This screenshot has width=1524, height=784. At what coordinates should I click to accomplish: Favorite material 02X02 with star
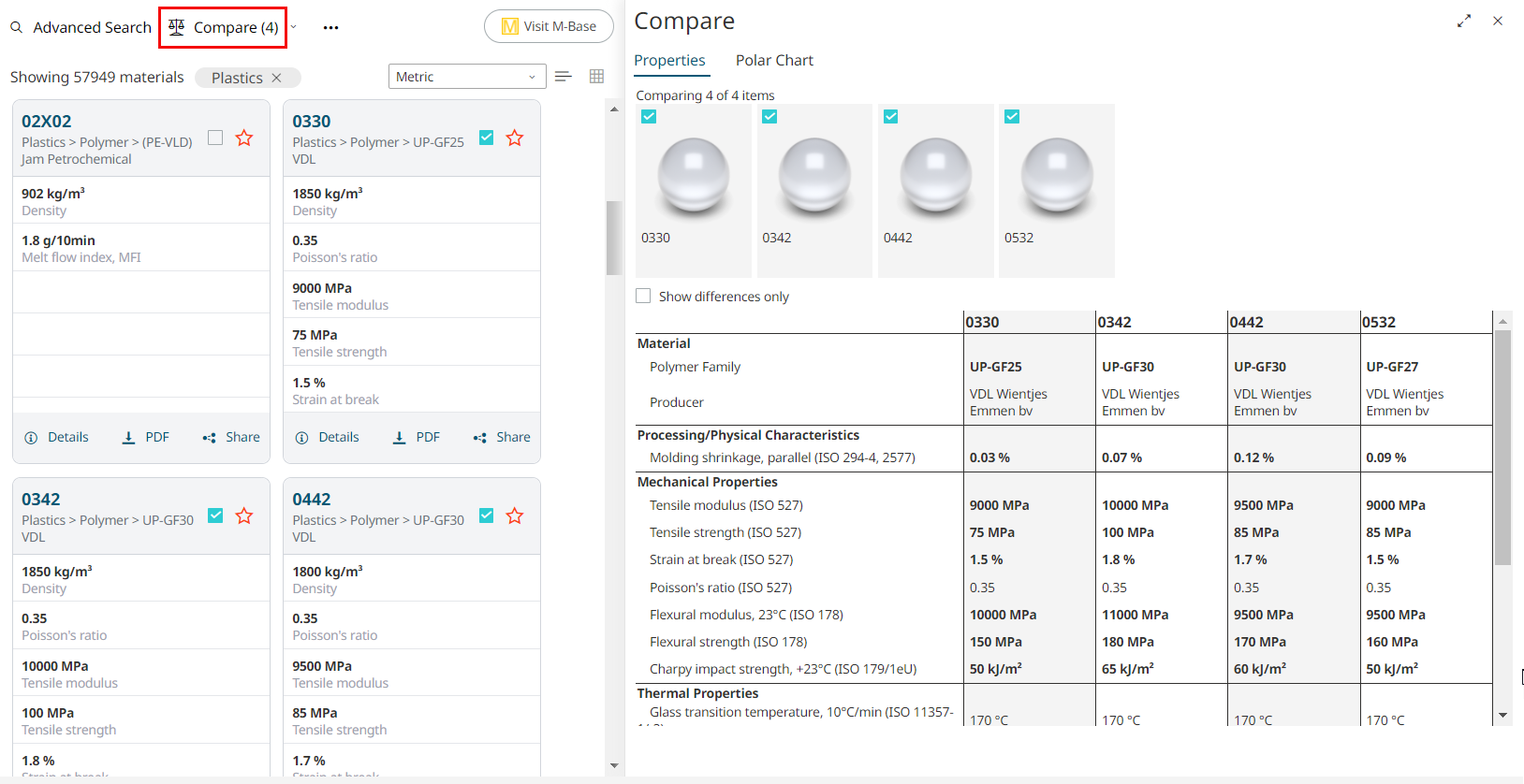coord(244,138)
